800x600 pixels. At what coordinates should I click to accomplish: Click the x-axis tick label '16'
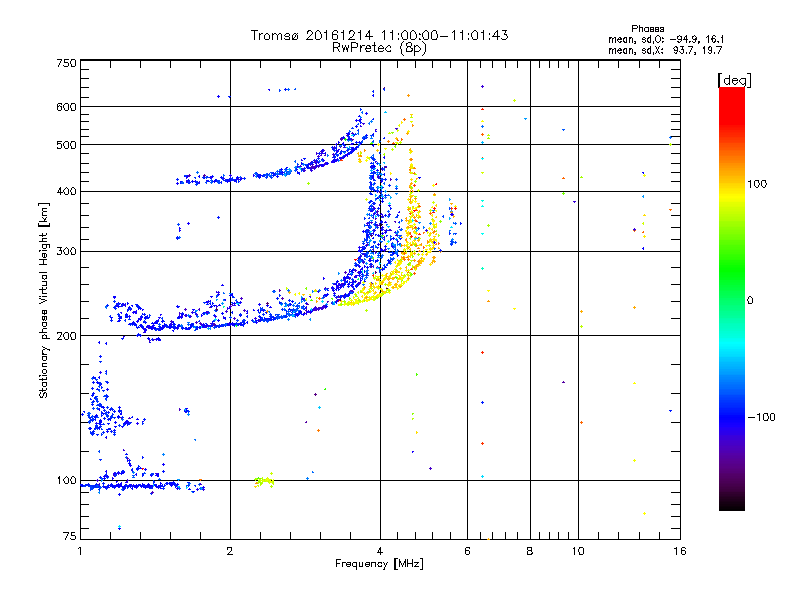[x=680, y=551]
